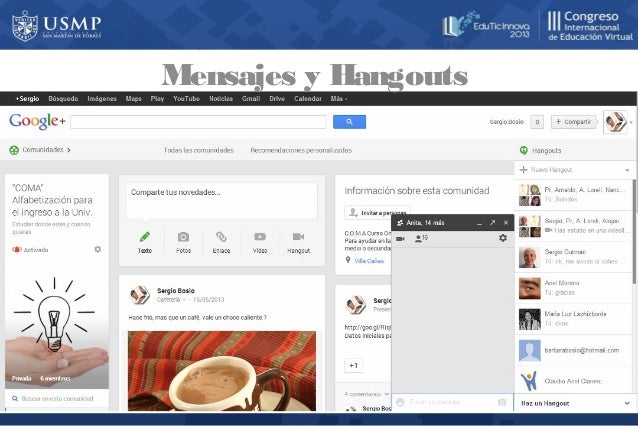
Task: Open Noticias in top bar
Action: 221,98
